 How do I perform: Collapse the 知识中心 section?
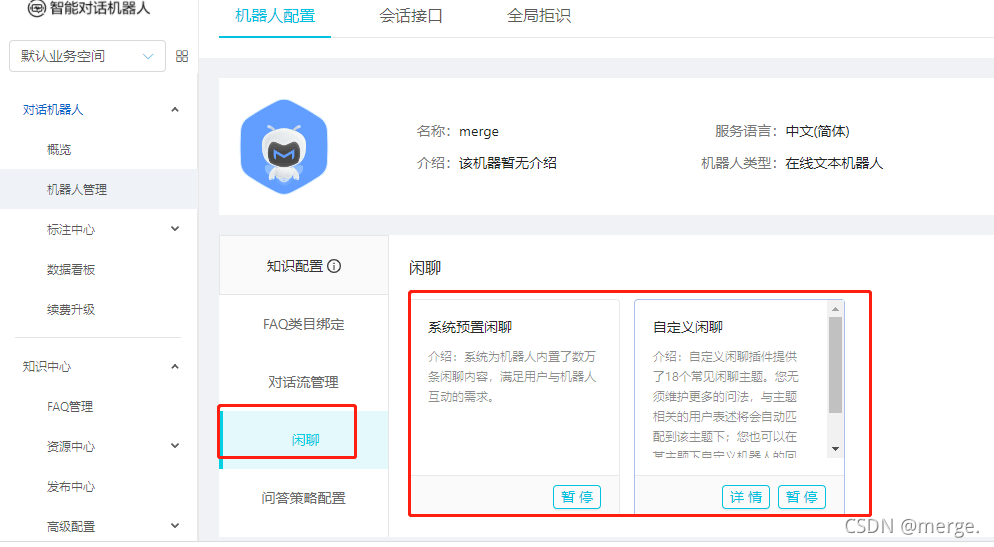[x=175, y=366]
